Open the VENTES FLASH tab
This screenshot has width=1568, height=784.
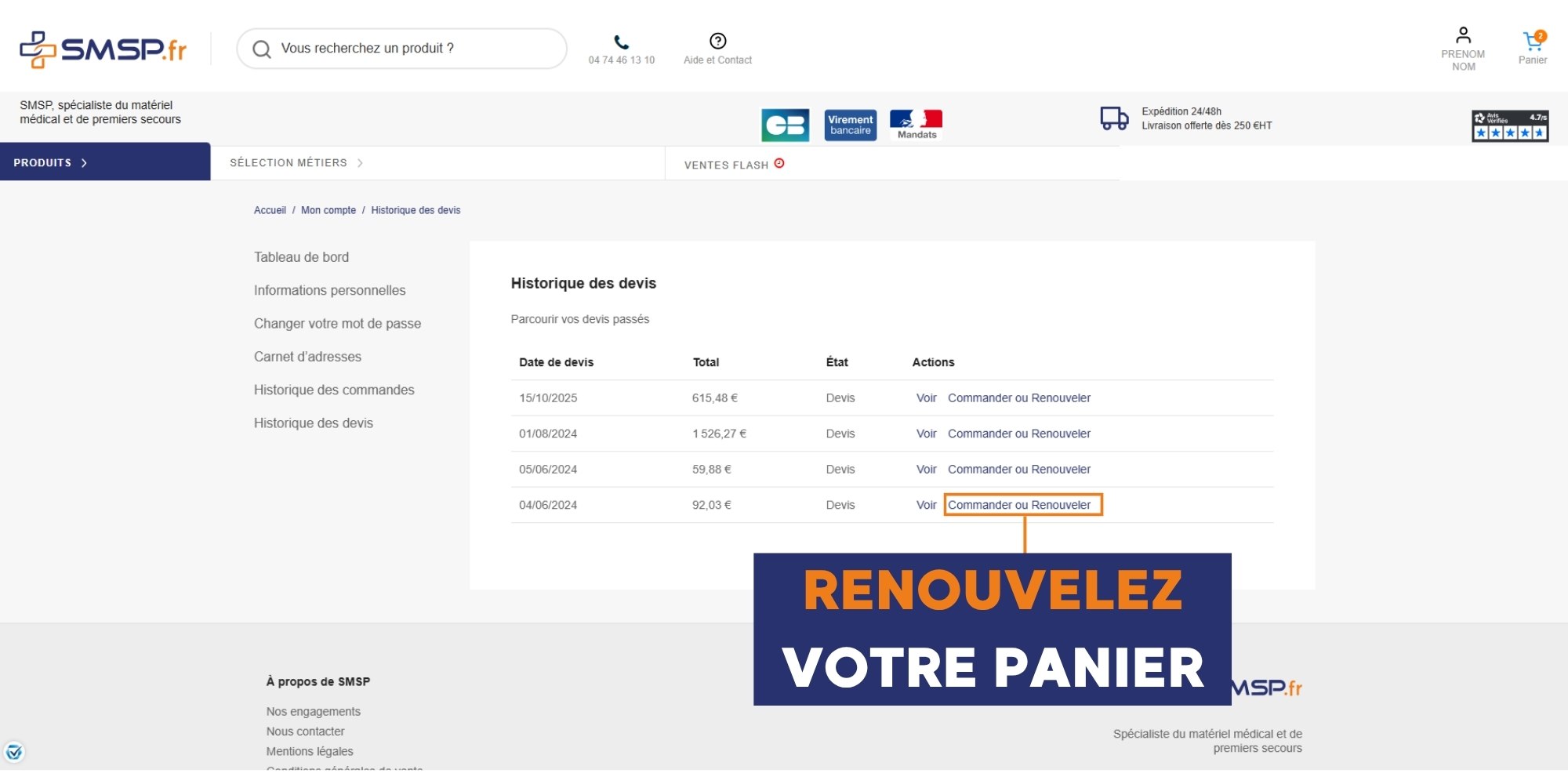click(x=733, y=165)
